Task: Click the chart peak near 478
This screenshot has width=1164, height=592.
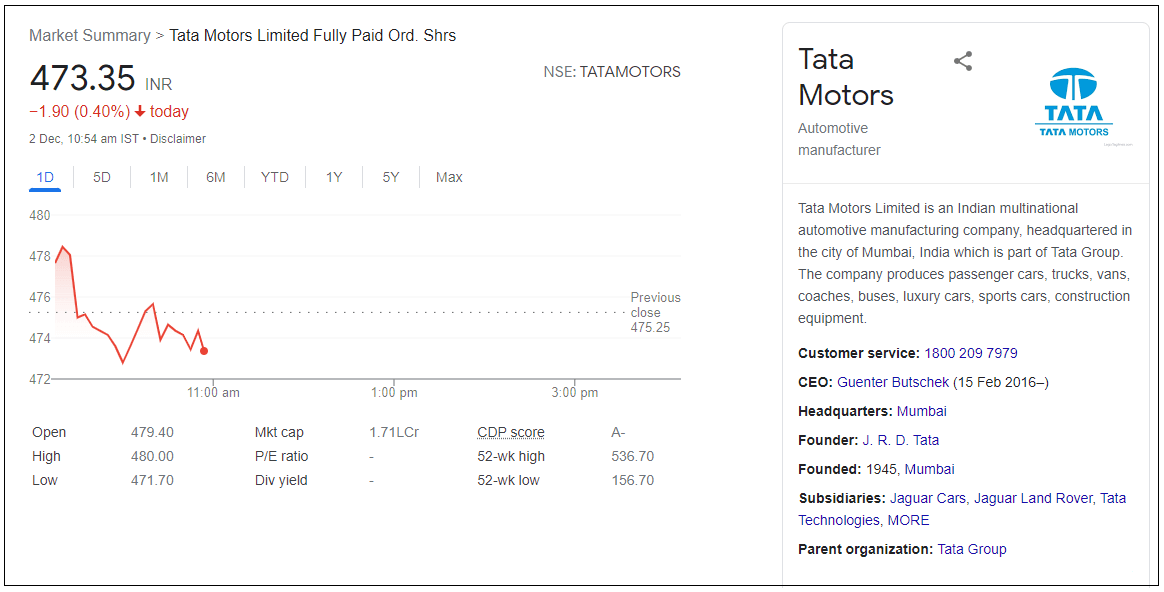Action: point(63,247)
